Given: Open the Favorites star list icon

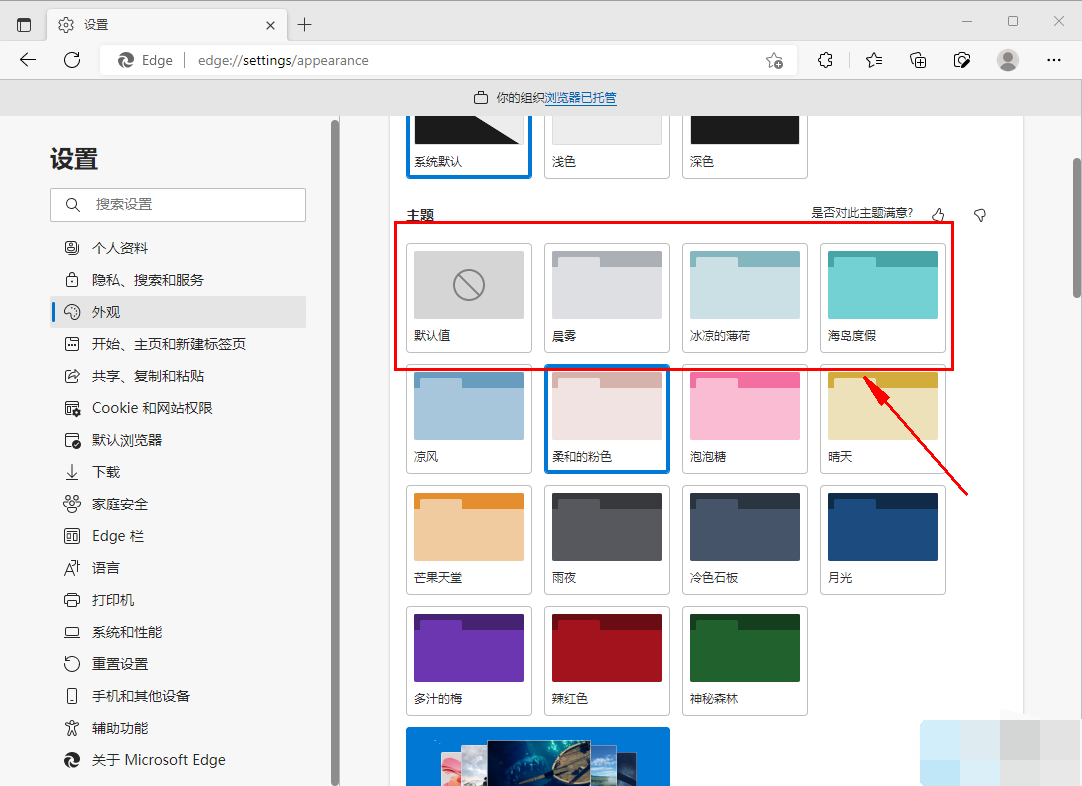Looking at the screenshot, I should [x=873, y=60].
